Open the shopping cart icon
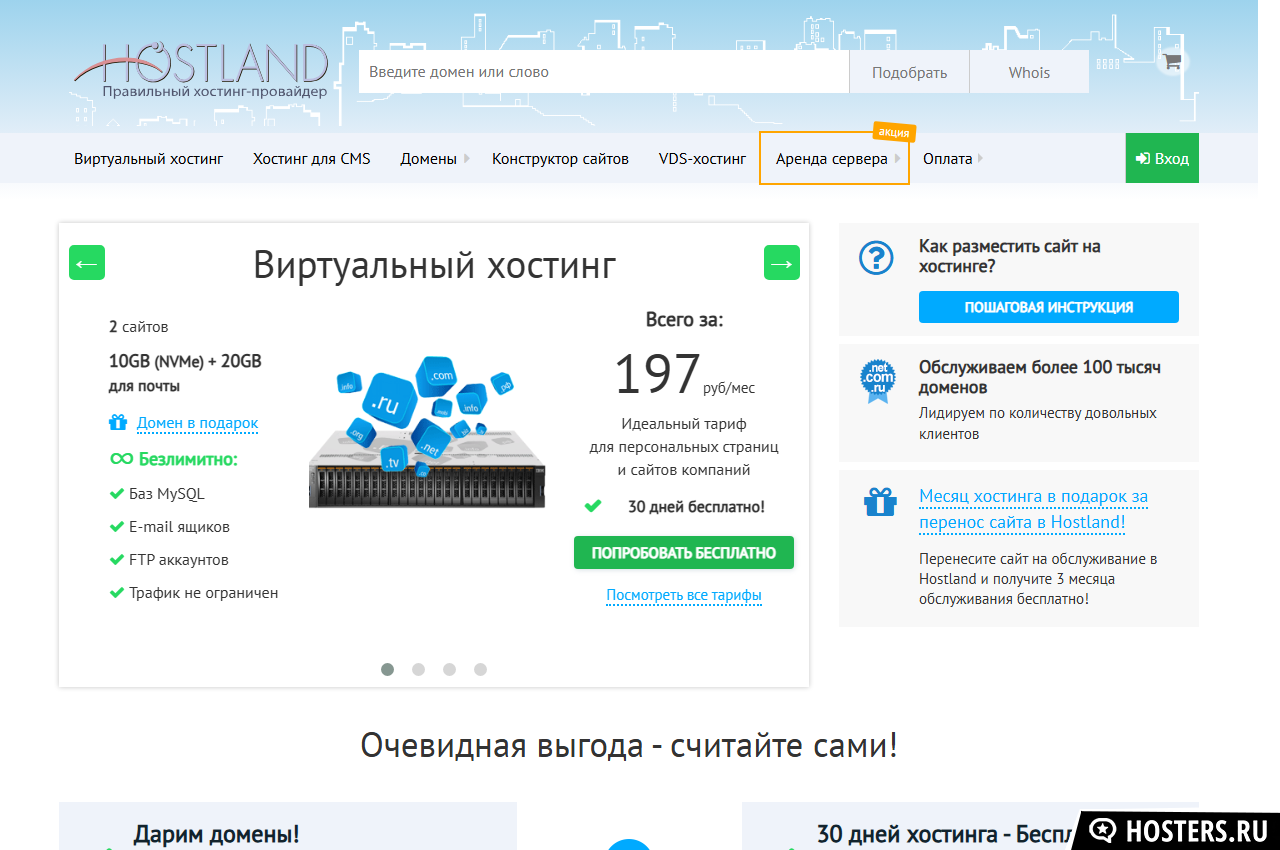The height and width of the screenshot is (850, 1280). point(1172,61)
